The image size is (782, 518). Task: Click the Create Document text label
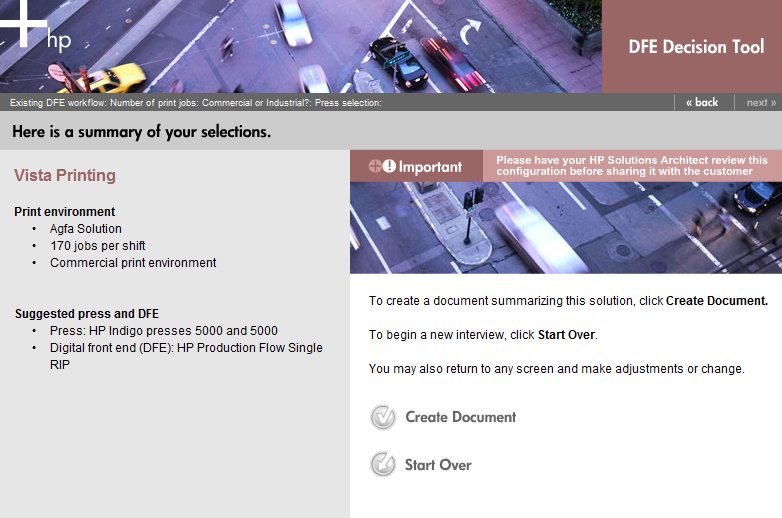click(x=460, y=417)
